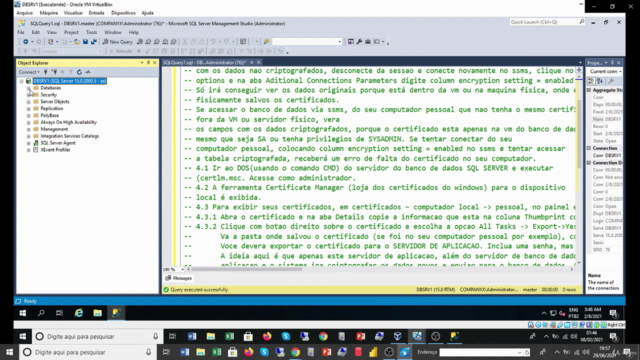
Task: Open the properties window toolbar icon
Action: (x=351, y=42)
